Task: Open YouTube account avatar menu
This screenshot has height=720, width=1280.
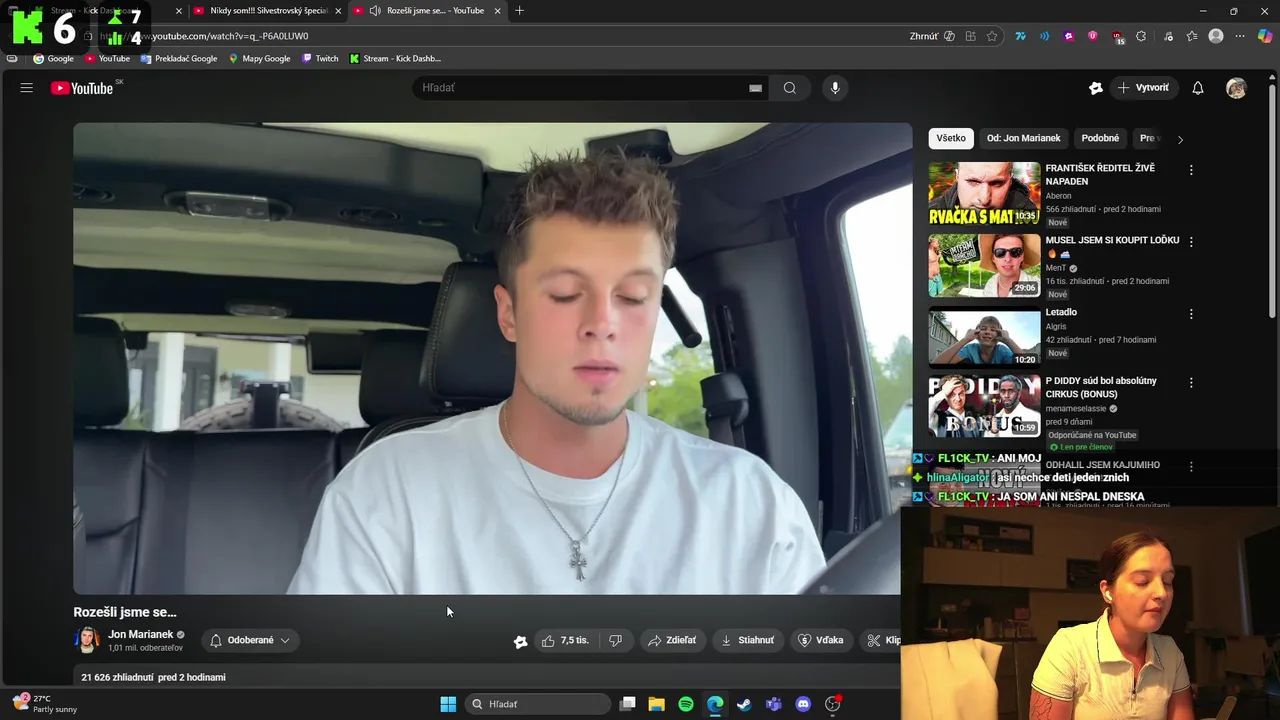Action: click(1236, 88)
